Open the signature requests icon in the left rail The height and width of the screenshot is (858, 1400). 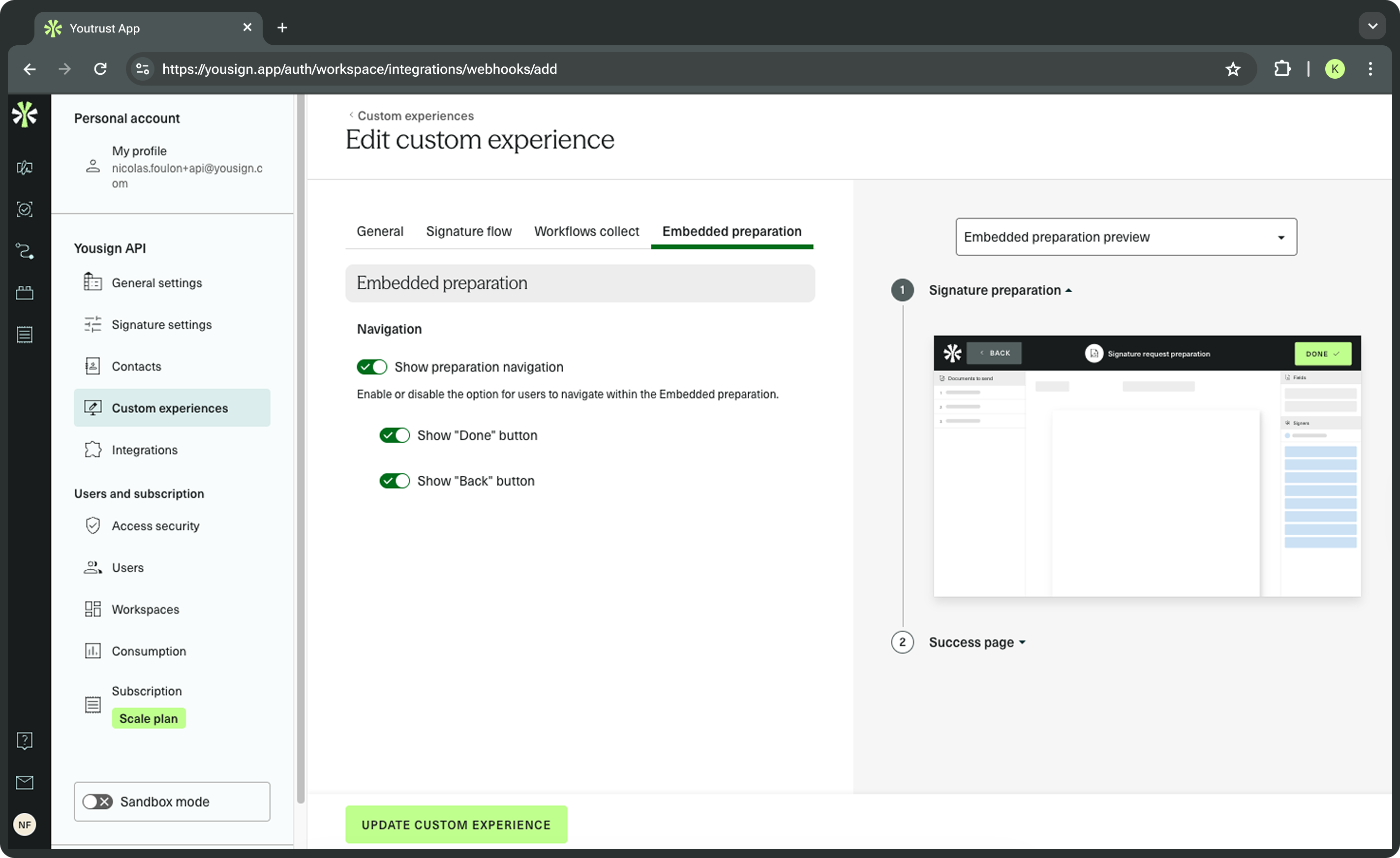tap(25, 168)
